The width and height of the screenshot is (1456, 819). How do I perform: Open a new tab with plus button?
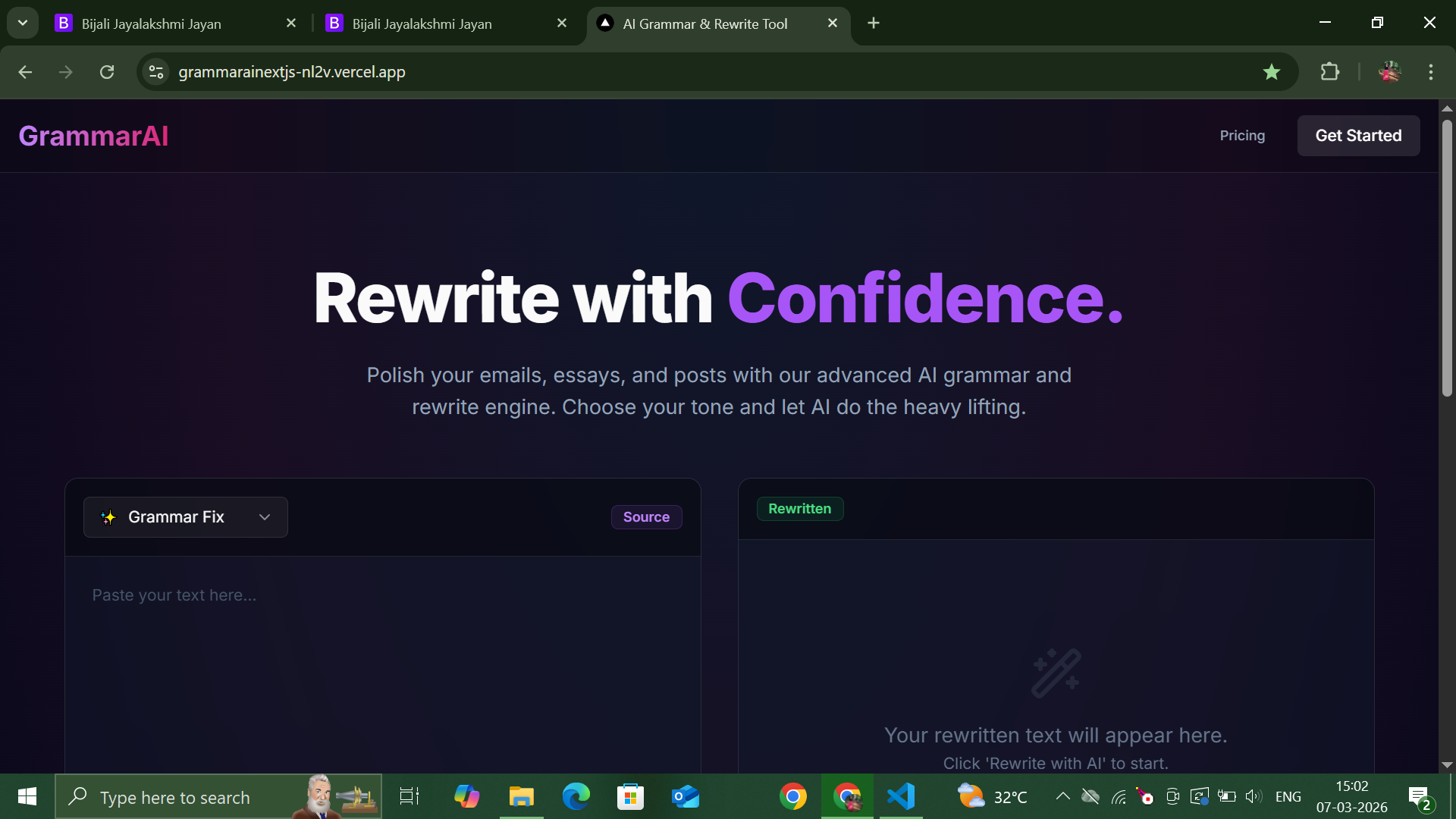coord(874,24)
